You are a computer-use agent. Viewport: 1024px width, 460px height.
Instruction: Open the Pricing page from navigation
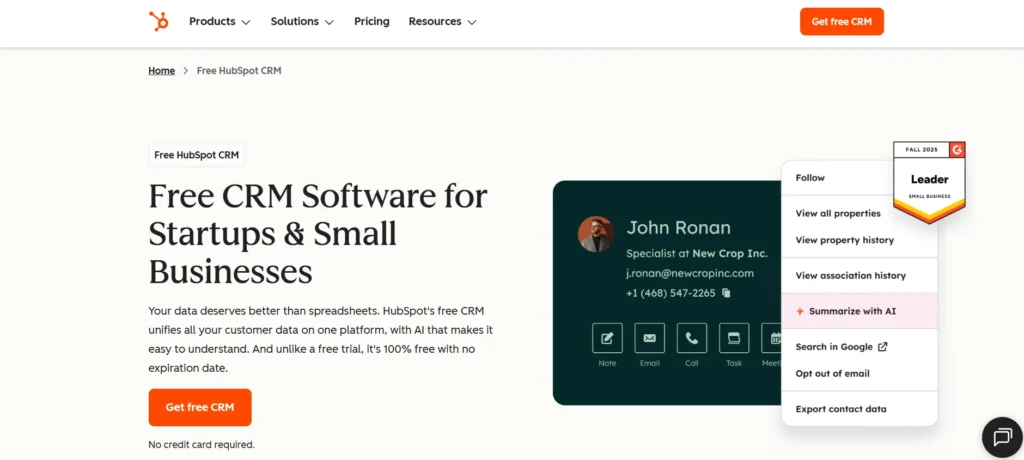tap(372, 21)
